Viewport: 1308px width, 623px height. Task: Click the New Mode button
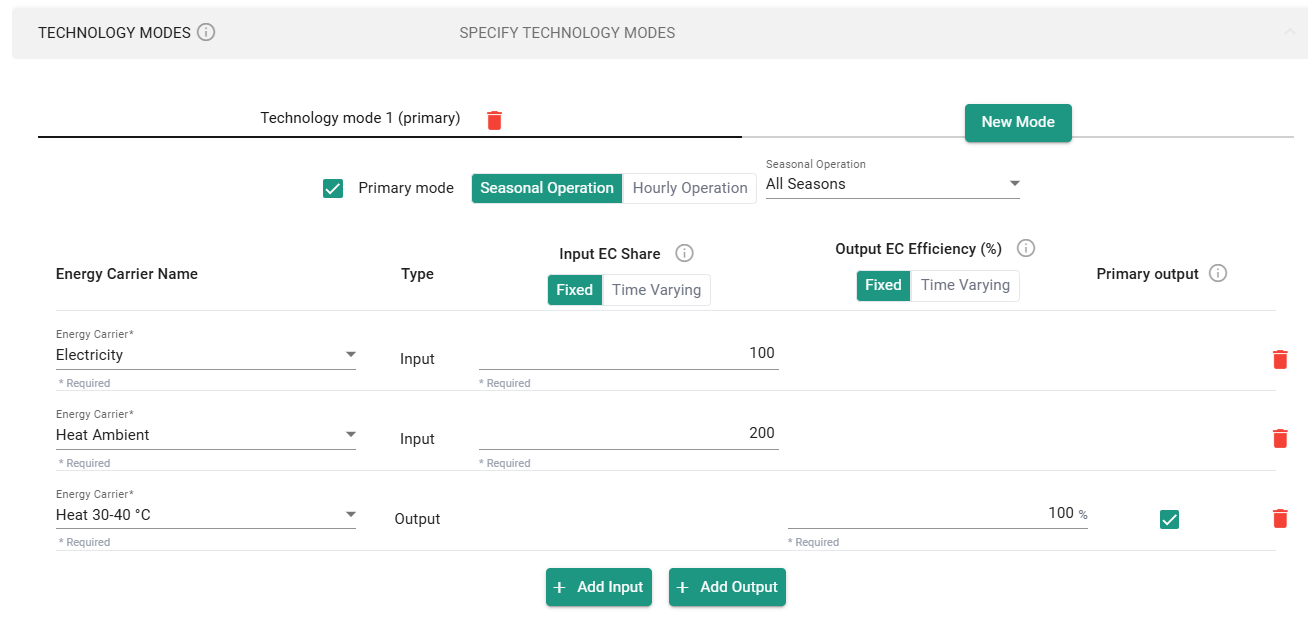[1017, 122]
